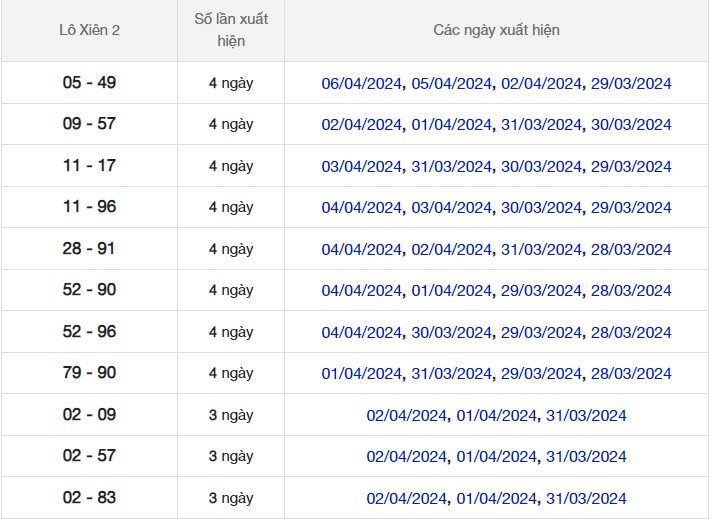Click the "Lô Xiên 2" column header
This screenshot has width=711, height=519.
click(x=90, y=30)
